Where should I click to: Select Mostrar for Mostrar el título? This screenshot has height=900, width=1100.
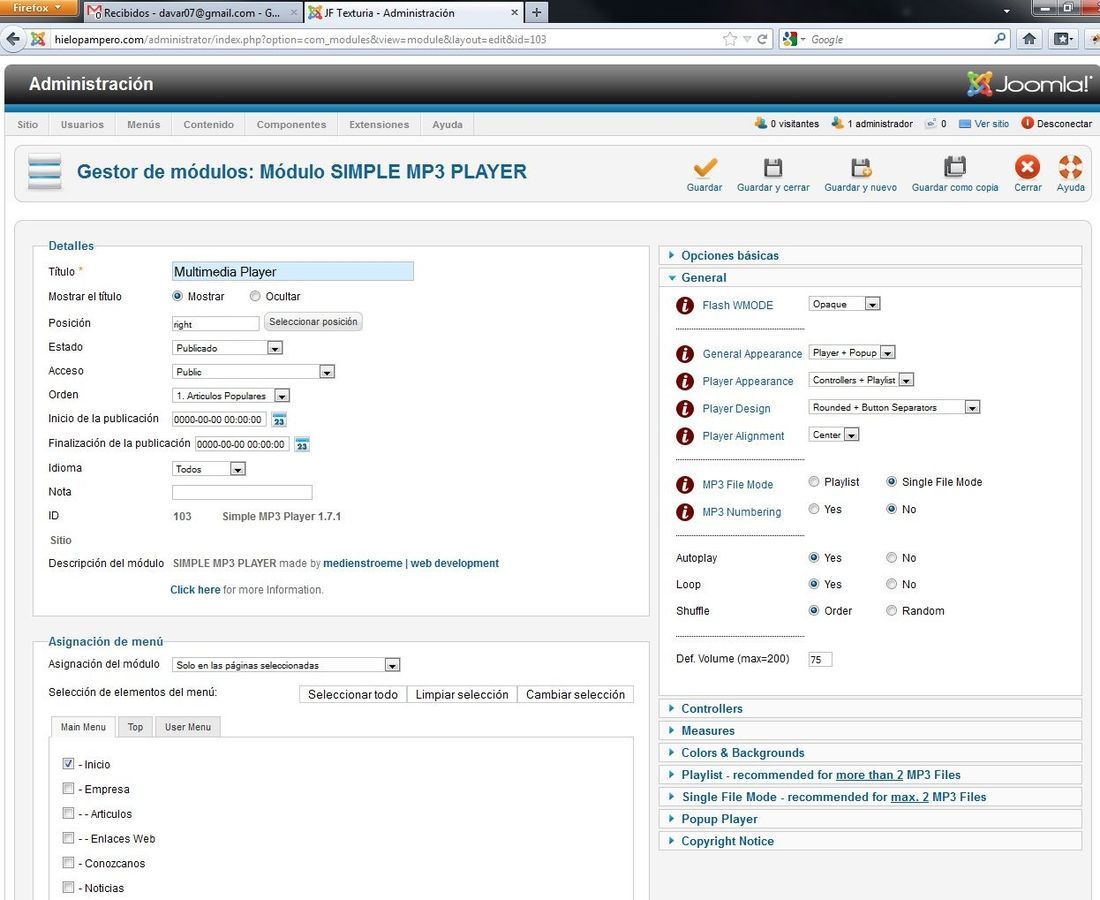(177, 296)
